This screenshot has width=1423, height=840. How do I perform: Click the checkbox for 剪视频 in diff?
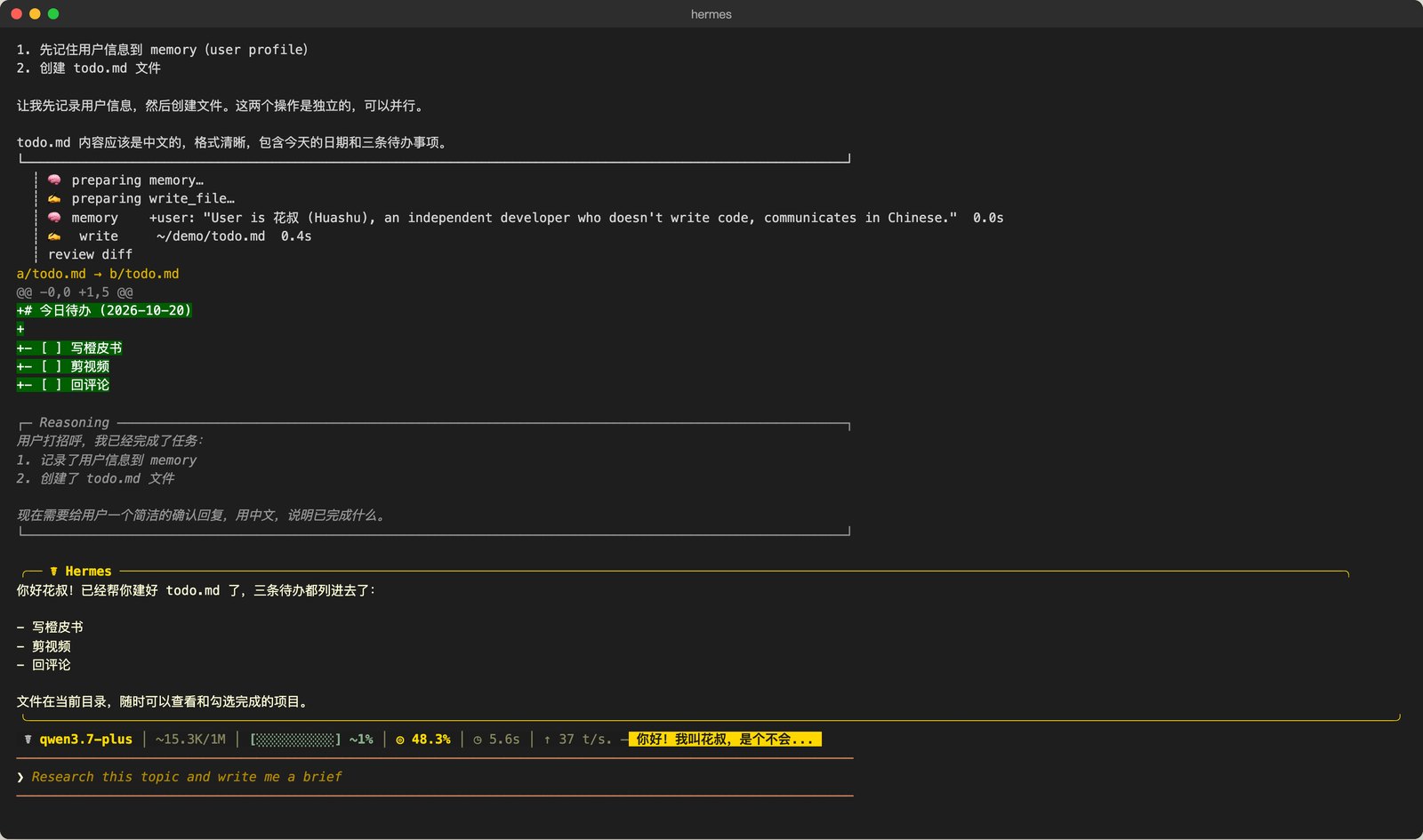point(52,366)
